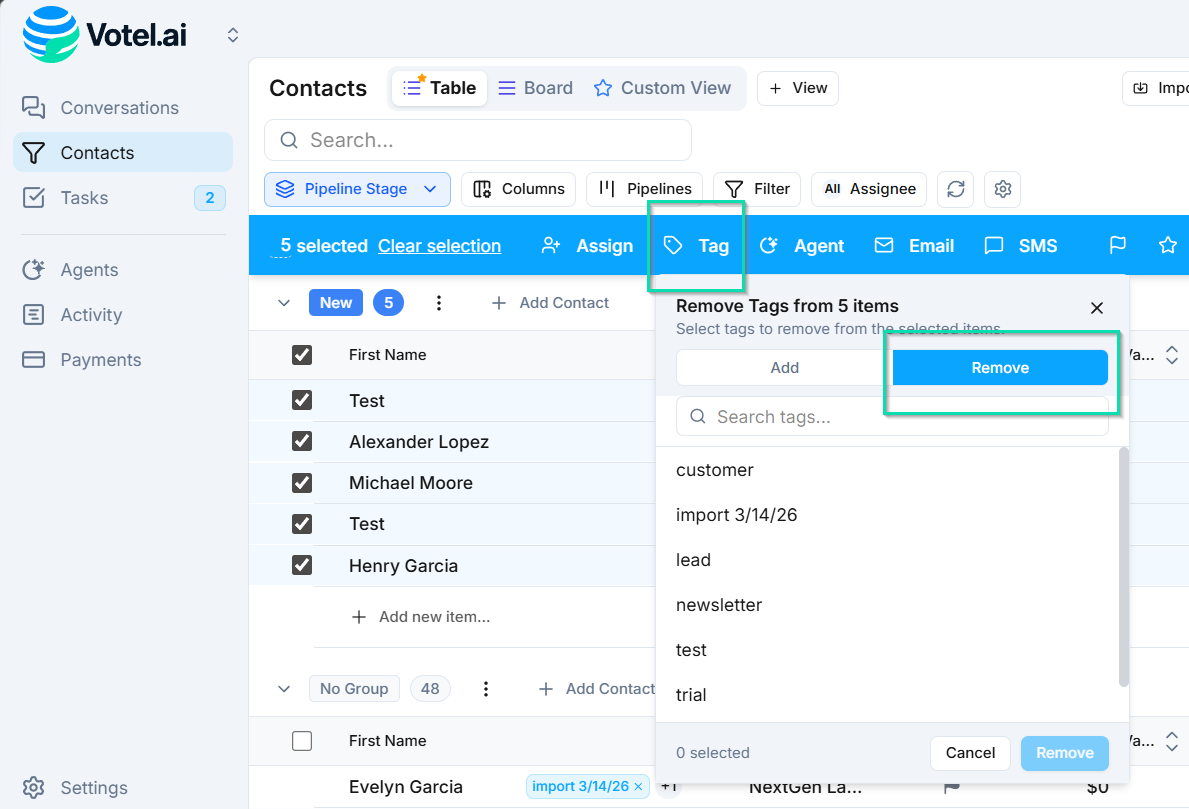Click the tag list scrollbar
Image resolution: width=1189 pixels, height=809 pixels.
pyautogui.click(x=1123, y=566)
